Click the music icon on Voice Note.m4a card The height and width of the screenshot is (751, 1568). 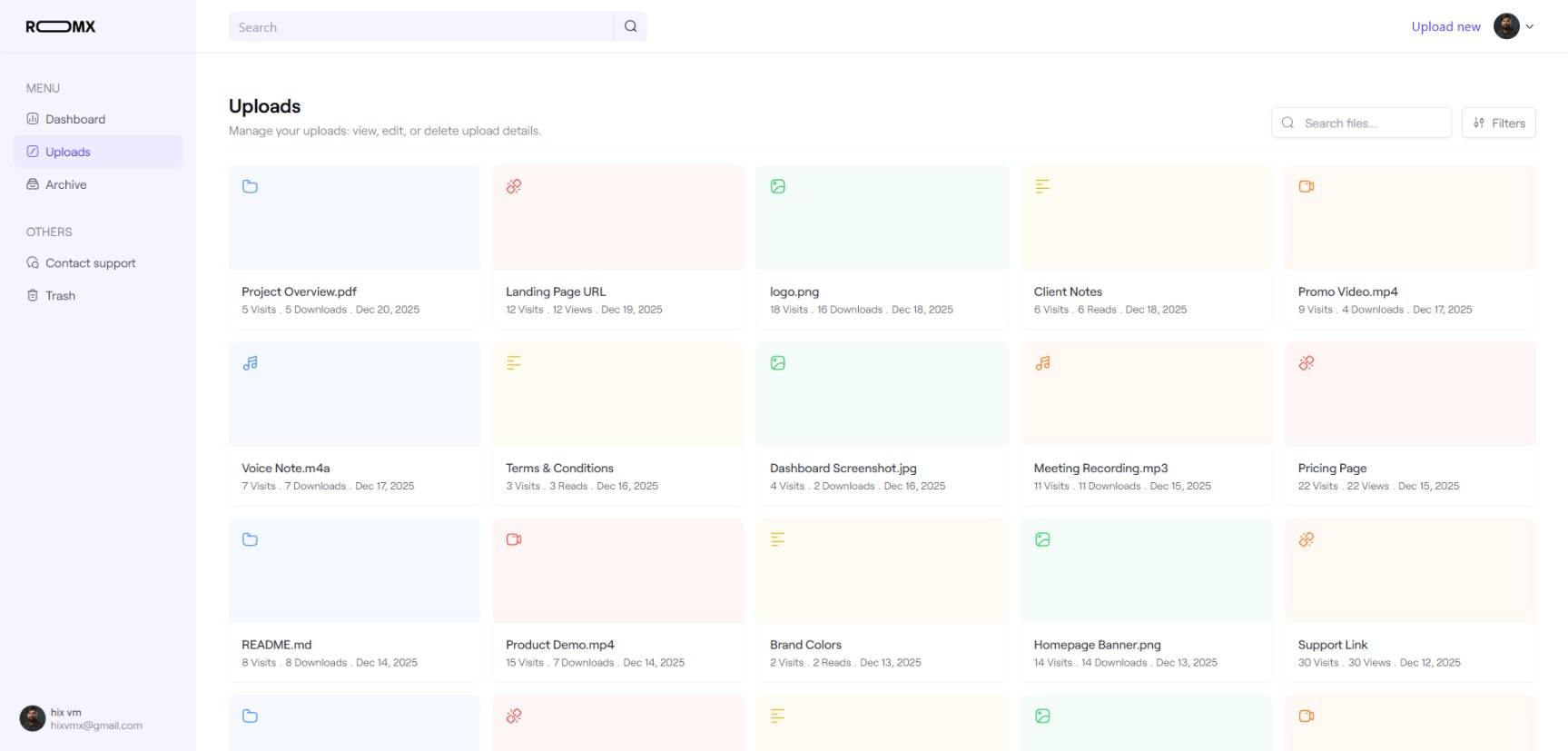(x=250, y=363)
